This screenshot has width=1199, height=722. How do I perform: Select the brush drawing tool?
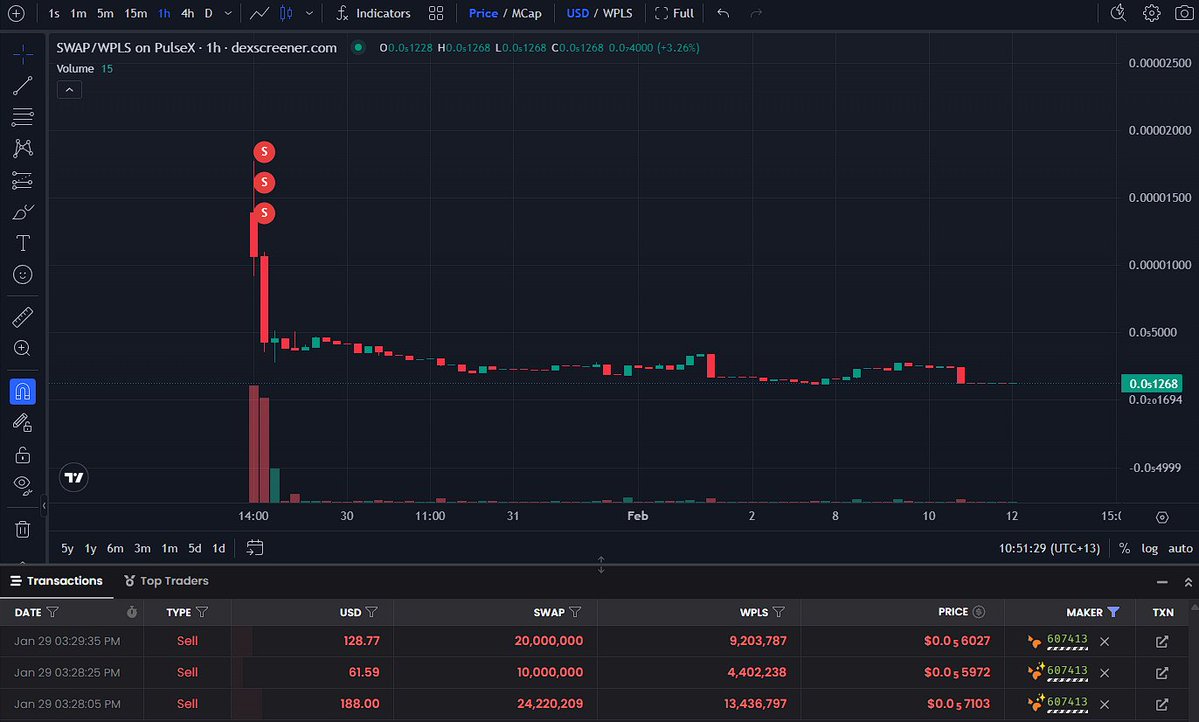(x=22, y=212)
